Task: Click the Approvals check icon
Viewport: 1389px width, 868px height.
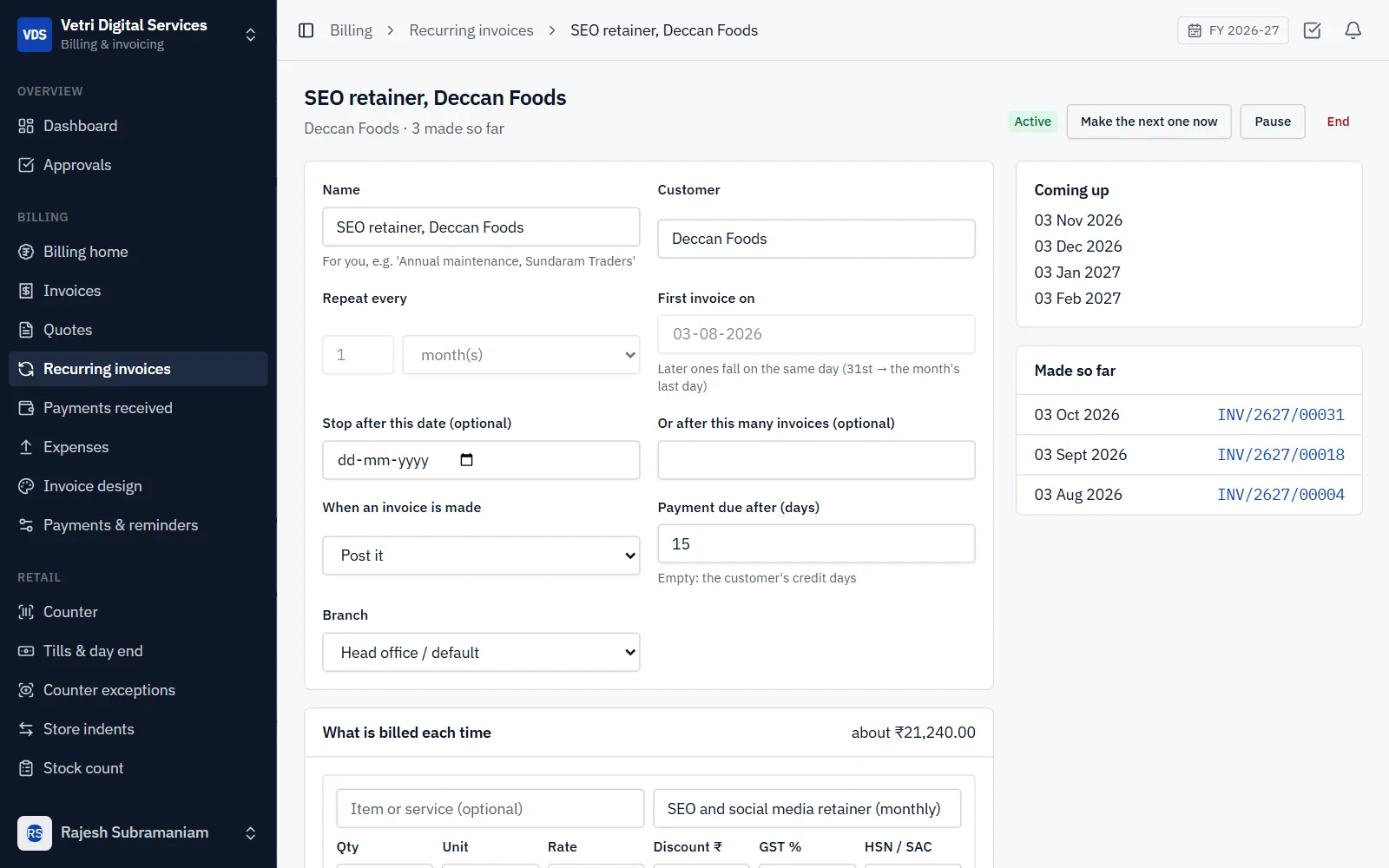Action: click(x=26, y=165)
